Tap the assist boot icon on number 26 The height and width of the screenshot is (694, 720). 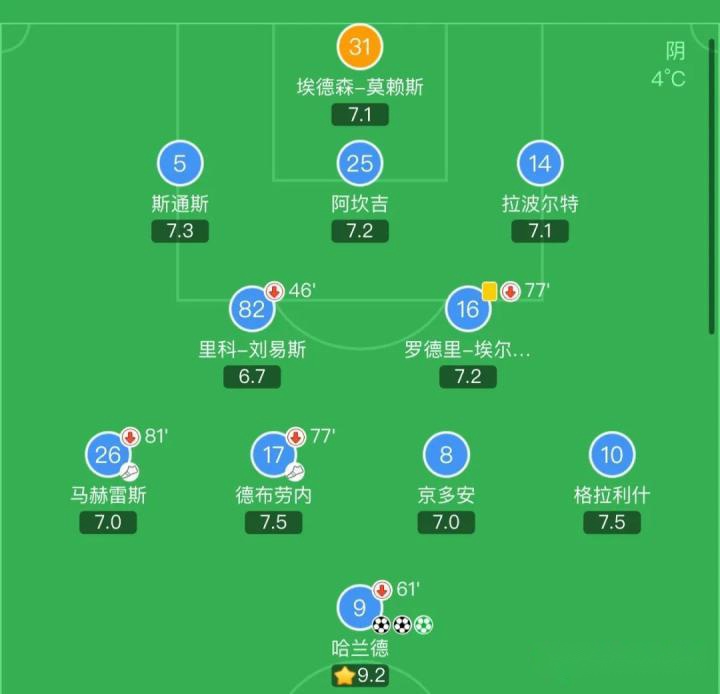pos(129,471)
